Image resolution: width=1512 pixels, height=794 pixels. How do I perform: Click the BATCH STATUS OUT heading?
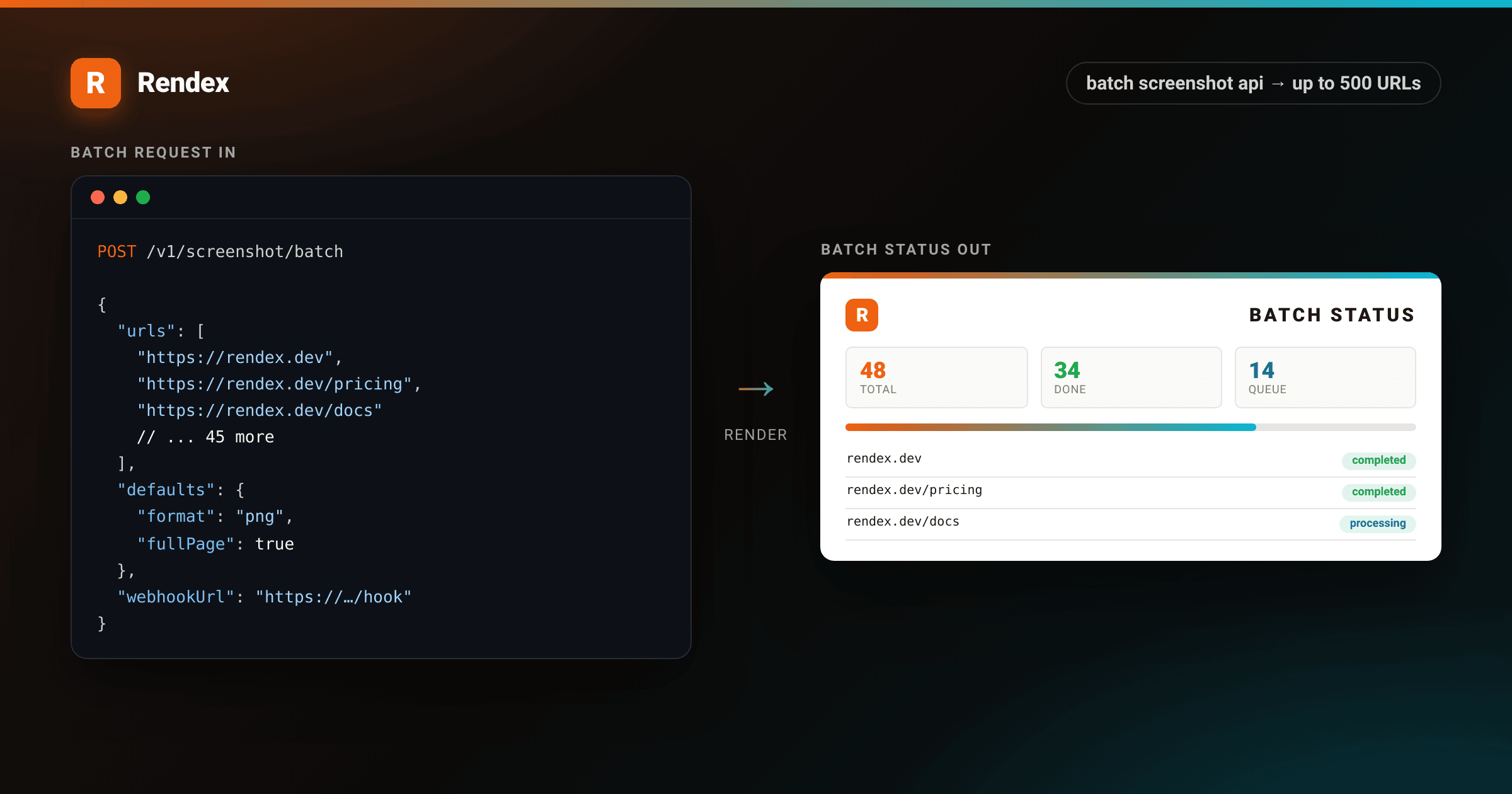coord(906,250)
